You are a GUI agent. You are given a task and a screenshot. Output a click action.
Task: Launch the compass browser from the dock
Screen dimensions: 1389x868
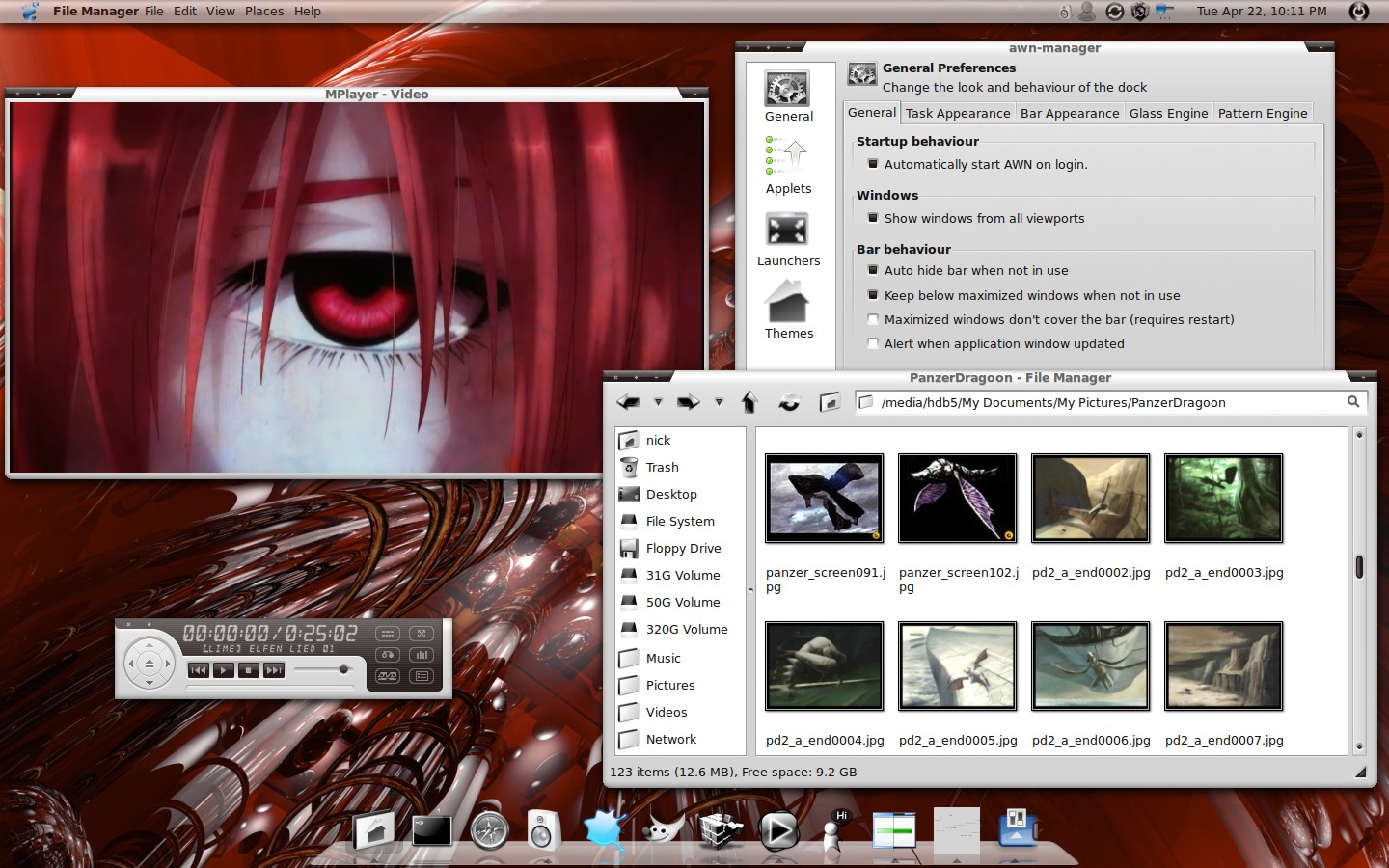point(489,830)
